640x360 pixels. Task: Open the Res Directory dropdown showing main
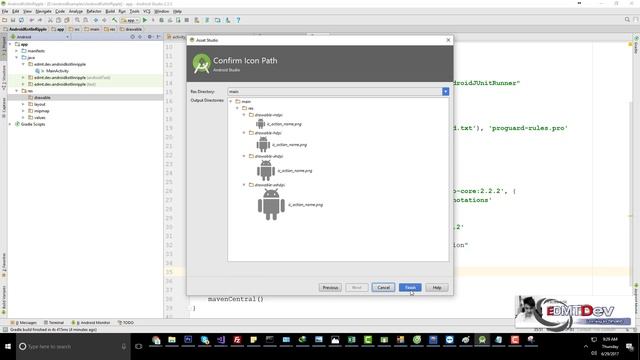click(x=445, y=91)
